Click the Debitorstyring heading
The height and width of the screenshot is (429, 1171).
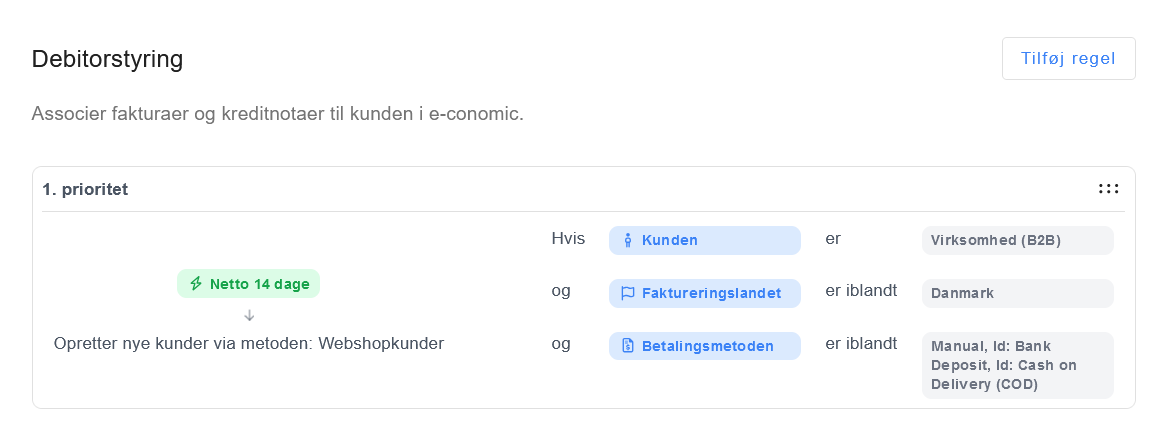[107, 58]
